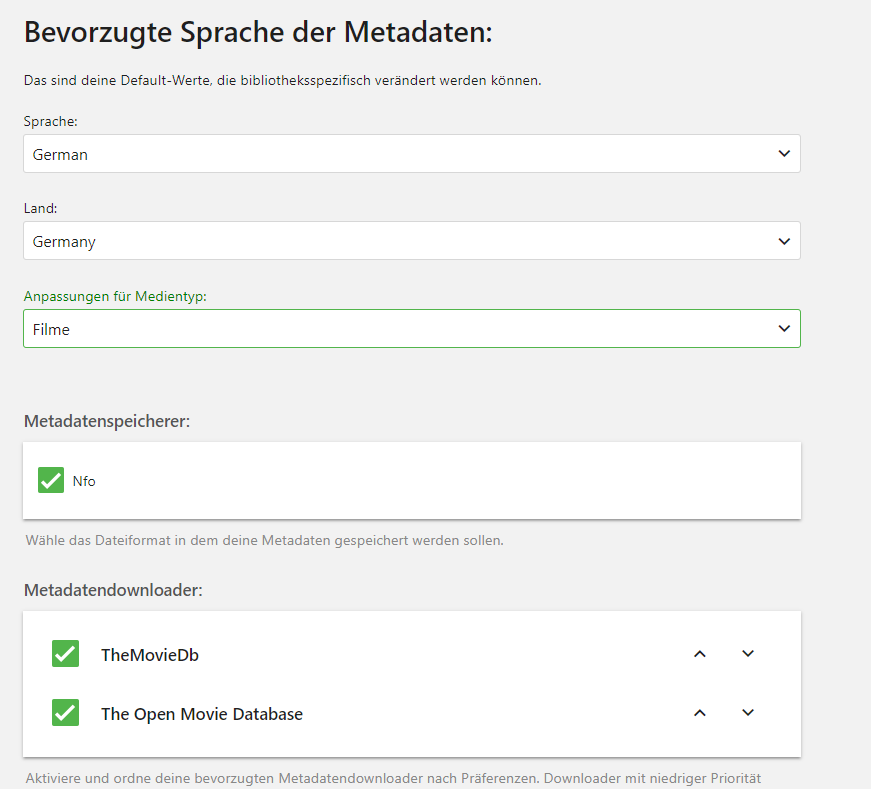Click the Nfo label text
The height and width of the screenshot is (789, 871).
pyautogui.click(x=84, y=481)
